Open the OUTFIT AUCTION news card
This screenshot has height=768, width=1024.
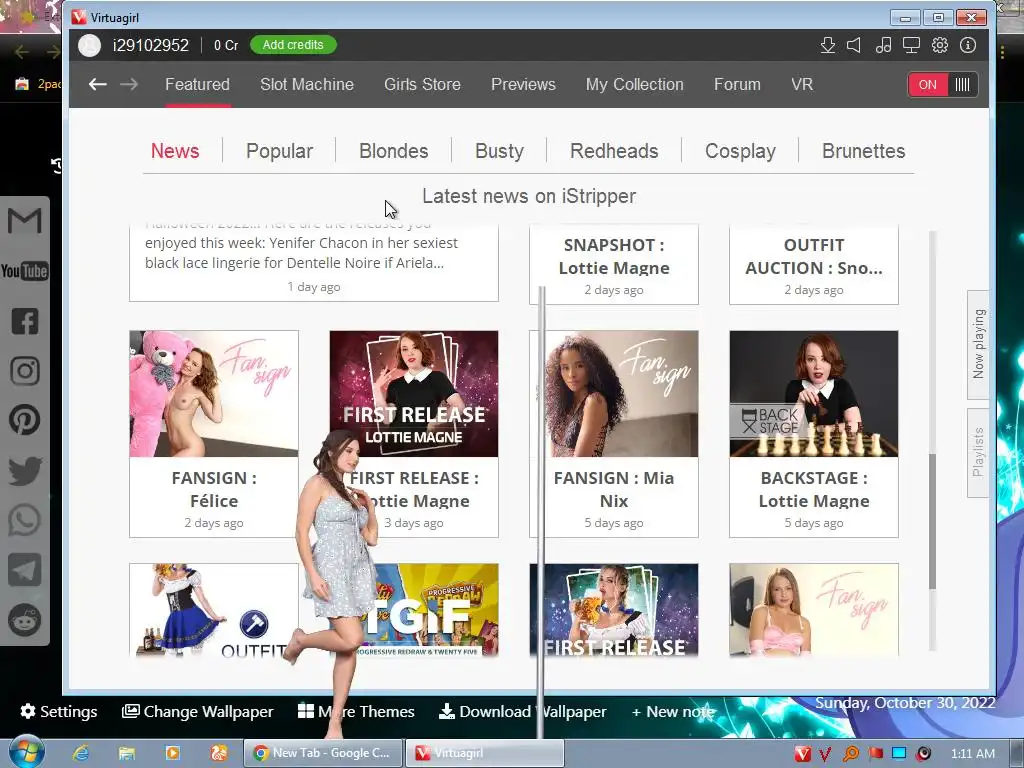click(x=814, y=264)
